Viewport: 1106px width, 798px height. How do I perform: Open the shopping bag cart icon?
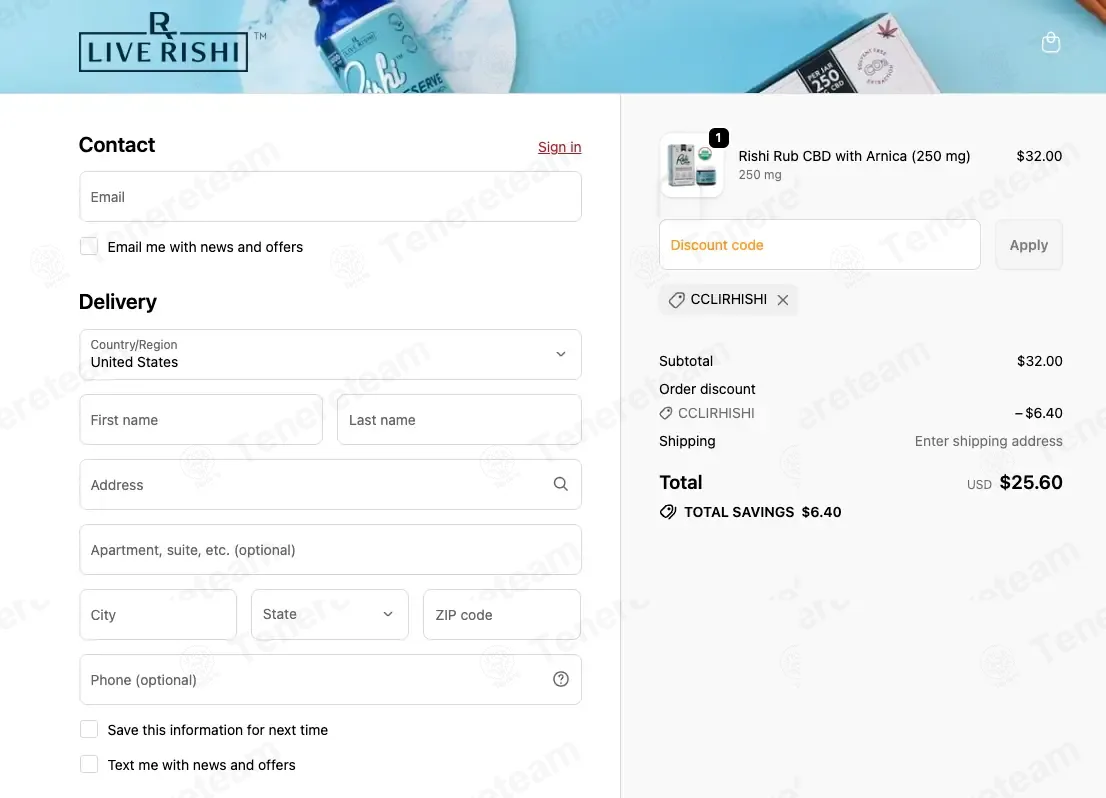1050,42
